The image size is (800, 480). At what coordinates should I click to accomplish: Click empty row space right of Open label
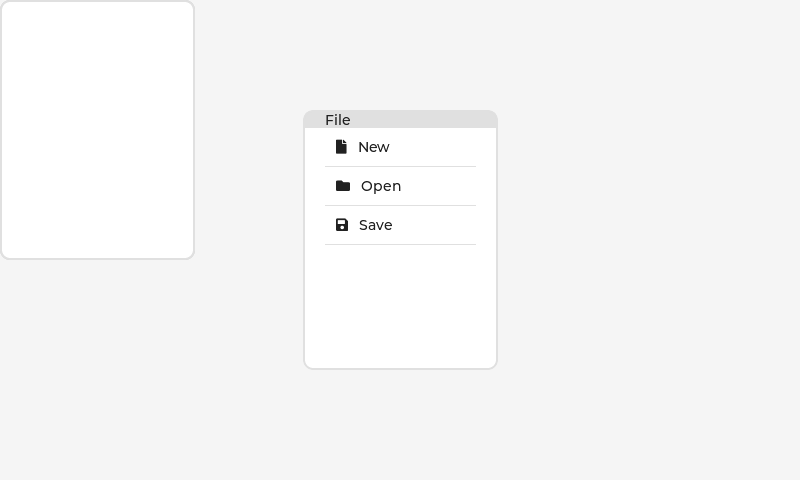point(445,186)
